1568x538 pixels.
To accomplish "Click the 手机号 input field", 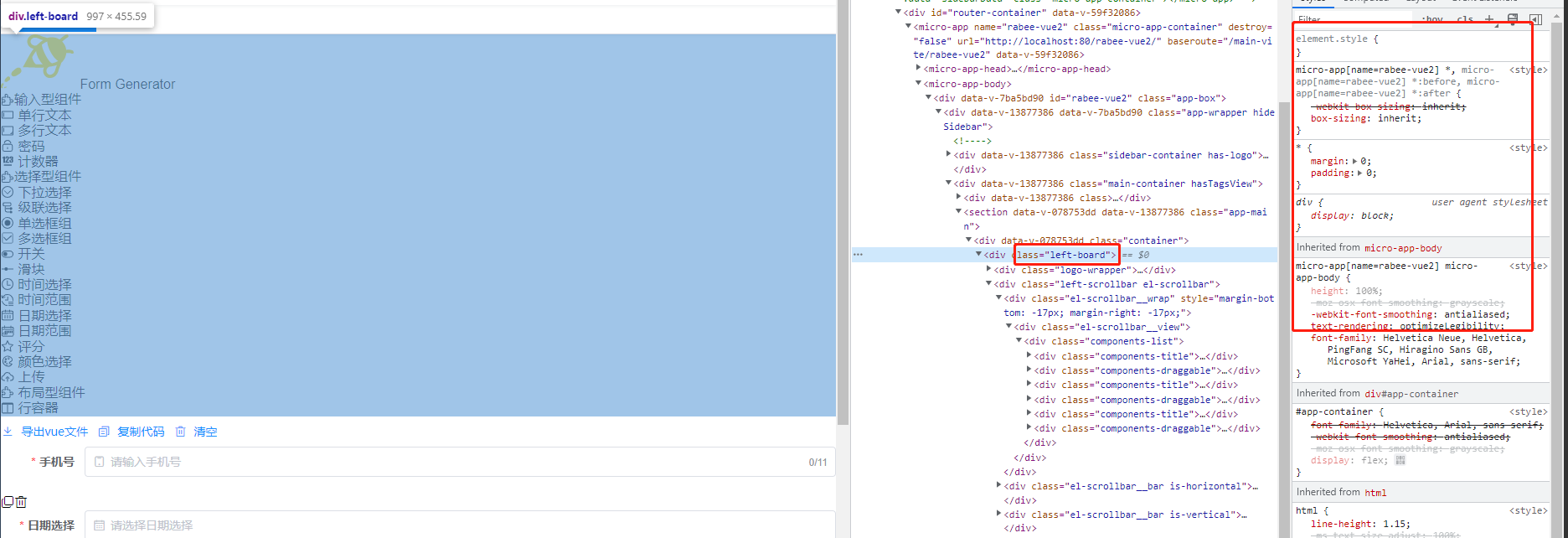I will click(460, 462).
